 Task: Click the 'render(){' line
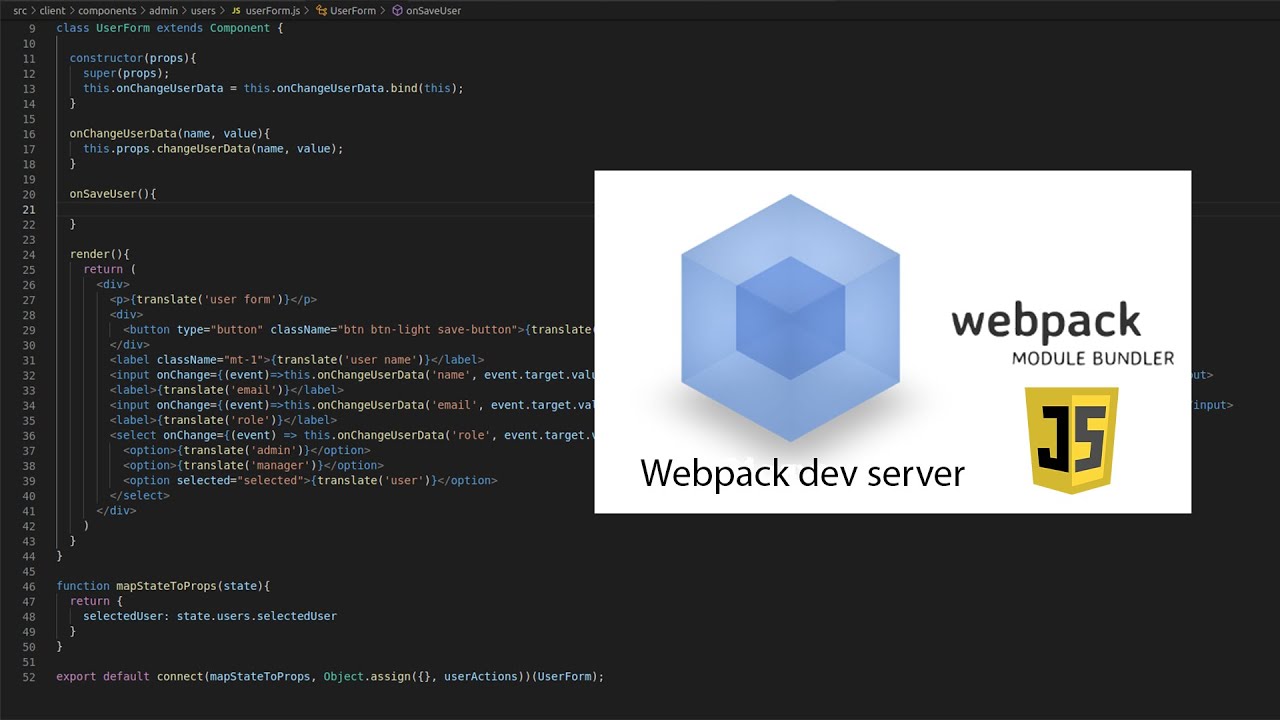[x=100, y=254]
